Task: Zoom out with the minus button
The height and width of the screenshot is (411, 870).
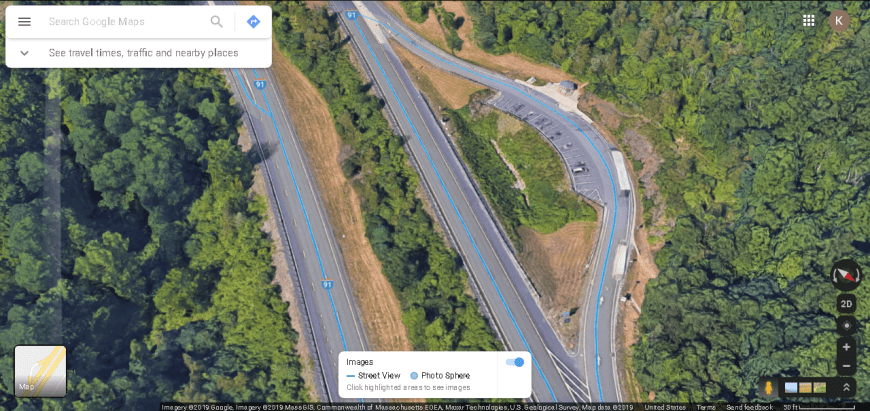Action: tap(846, 366)
